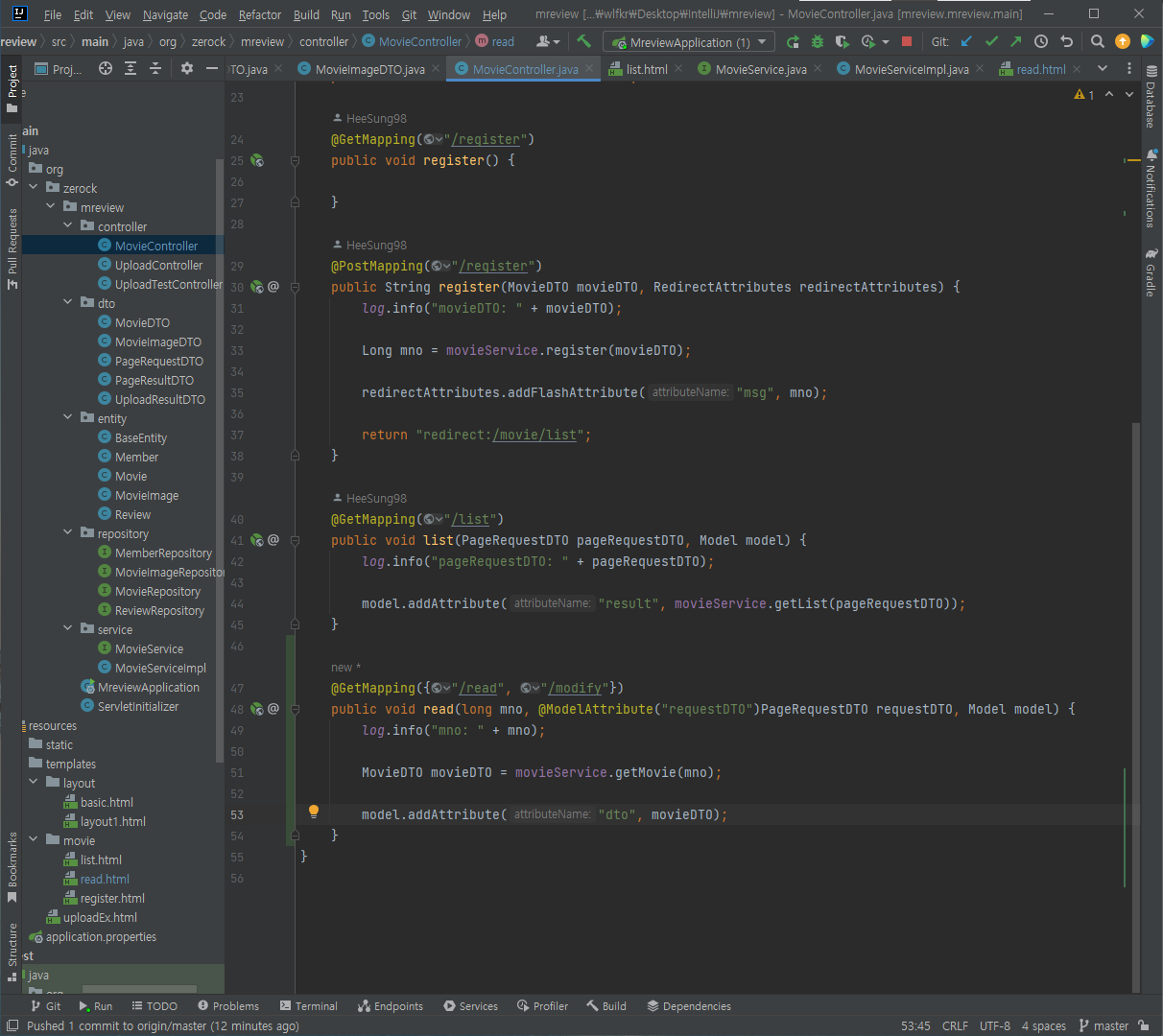Image resolution: width=1163 pixels, height=1036 pixels.
Task: Collapse the service folder
Action: pos(68,628)
